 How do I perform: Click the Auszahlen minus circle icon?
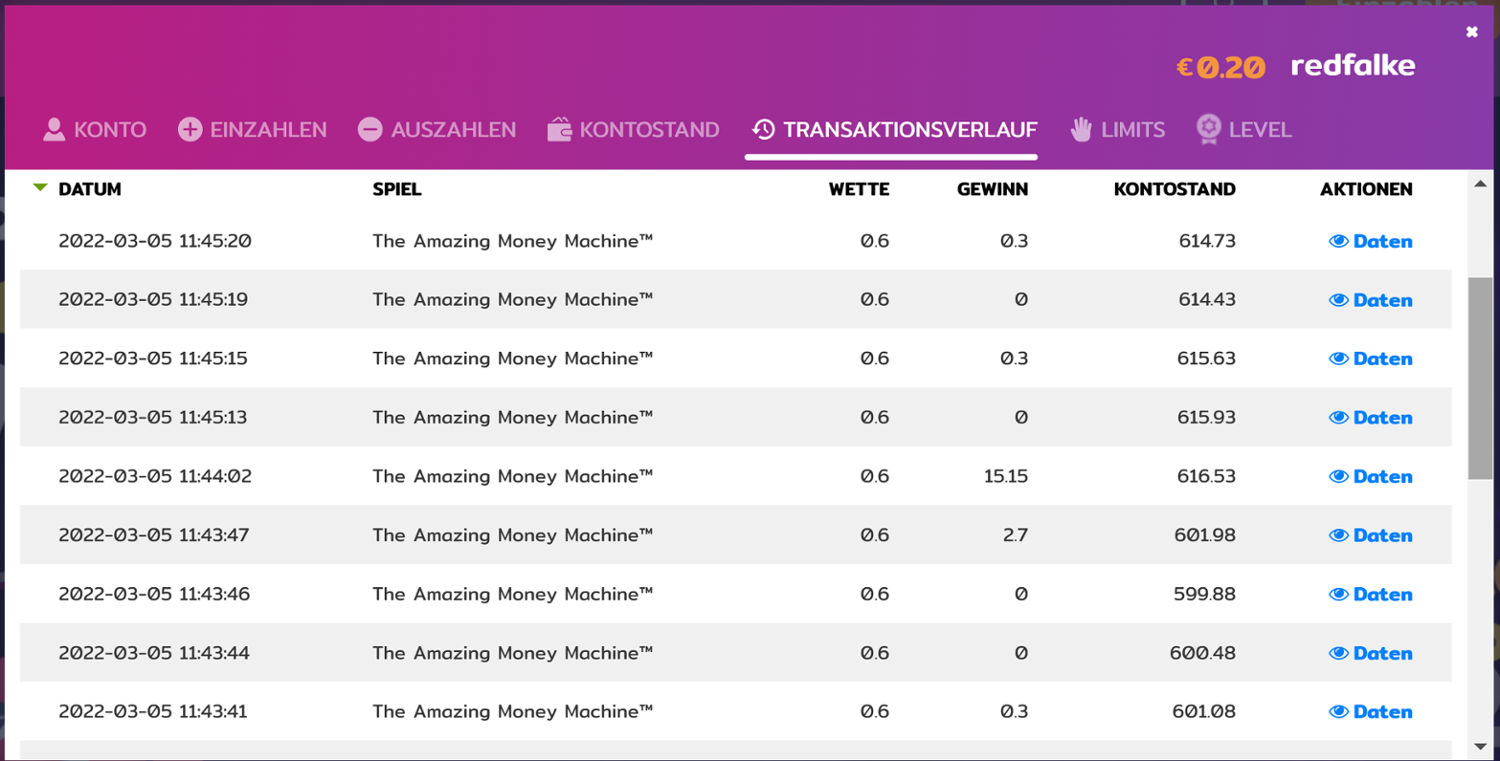370,129
